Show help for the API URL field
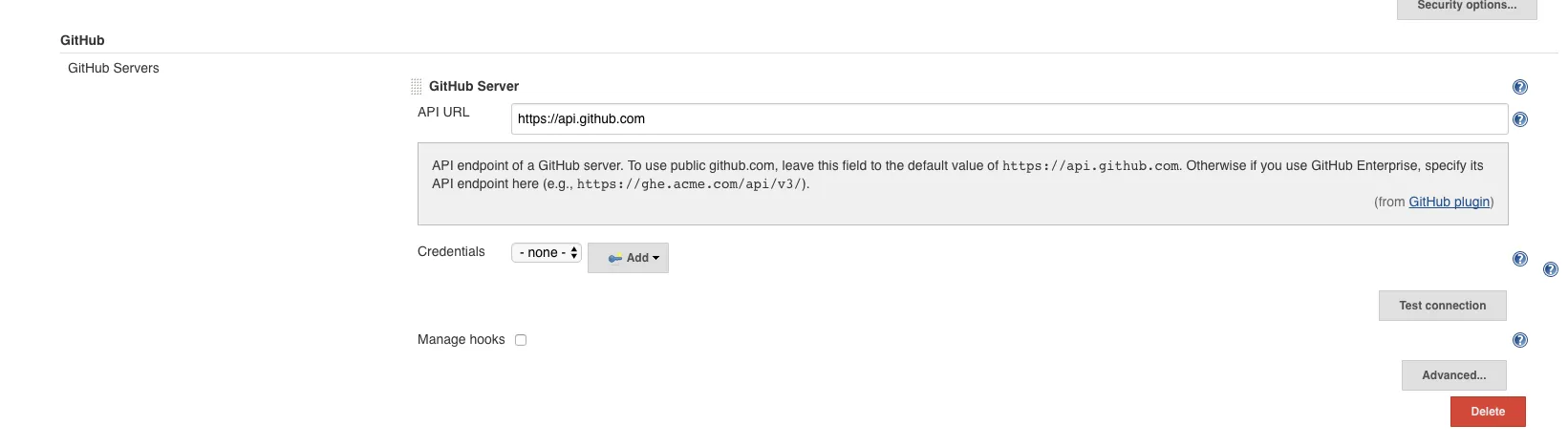The image size is (1568, 447). pyautogui.click(x=1519, y=119)
